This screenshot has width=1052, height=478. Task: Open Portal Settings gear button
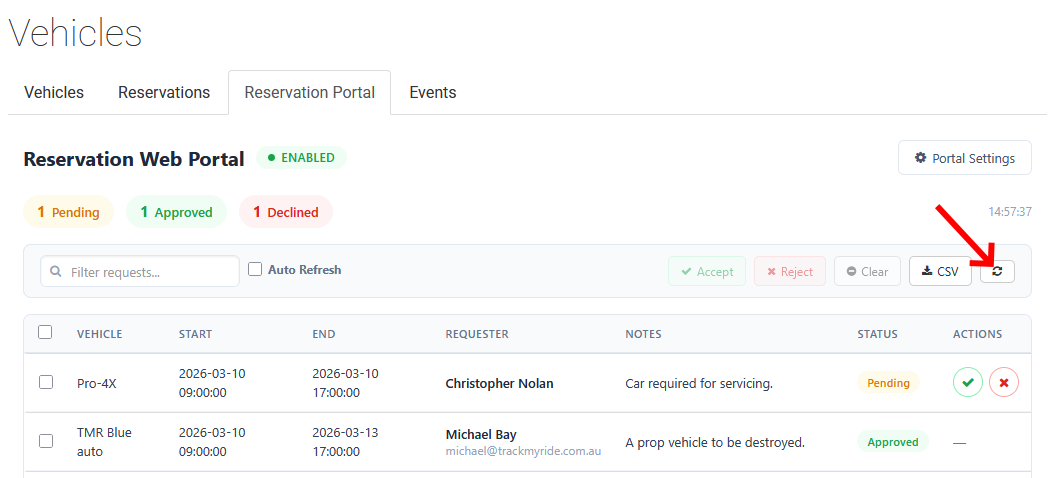pyautogui.click(x=964, y=158)
